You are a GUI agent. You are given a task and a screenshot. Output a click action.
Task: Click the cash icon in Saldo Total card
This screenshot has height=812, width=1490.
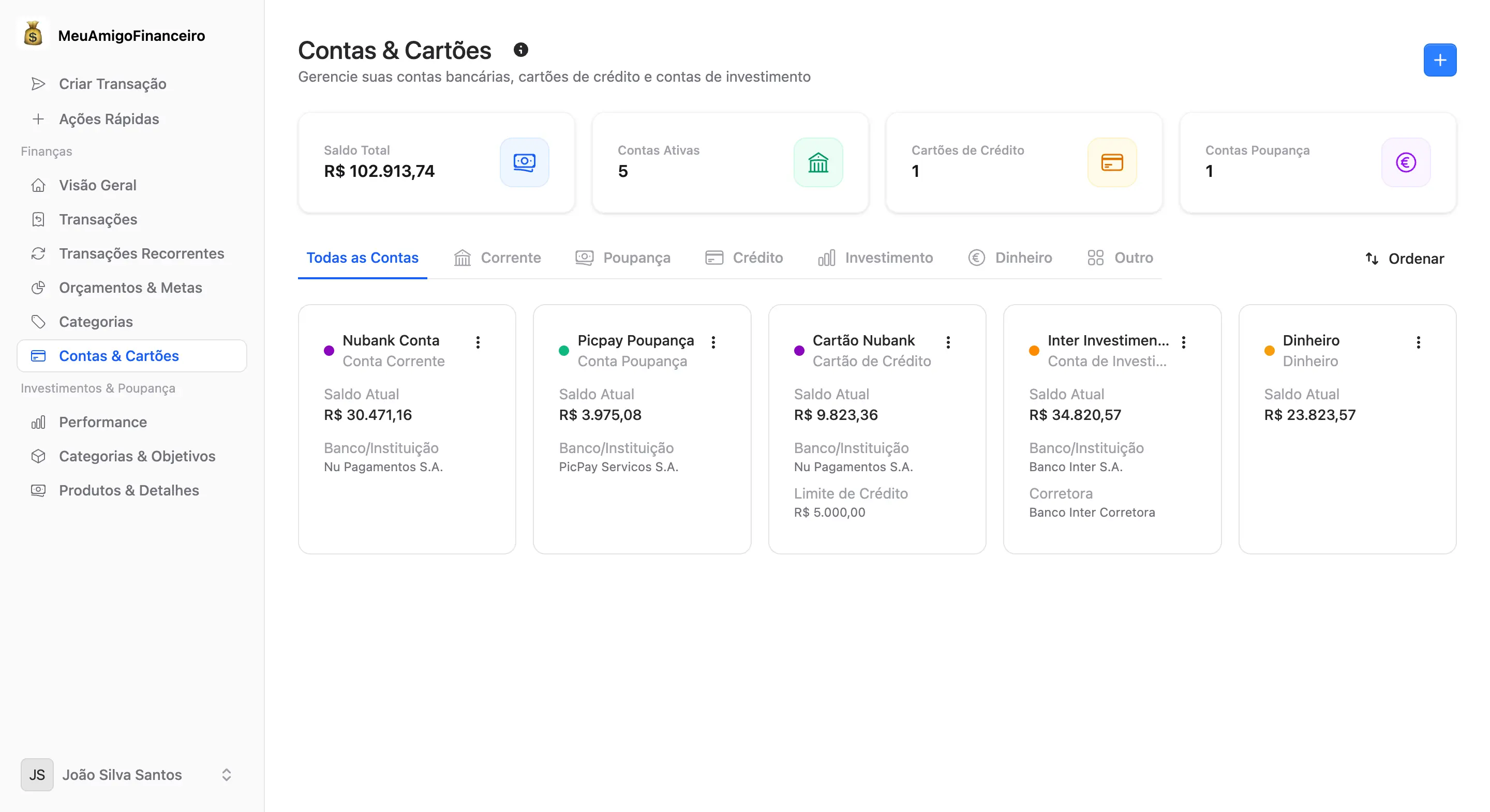(524, 162)
